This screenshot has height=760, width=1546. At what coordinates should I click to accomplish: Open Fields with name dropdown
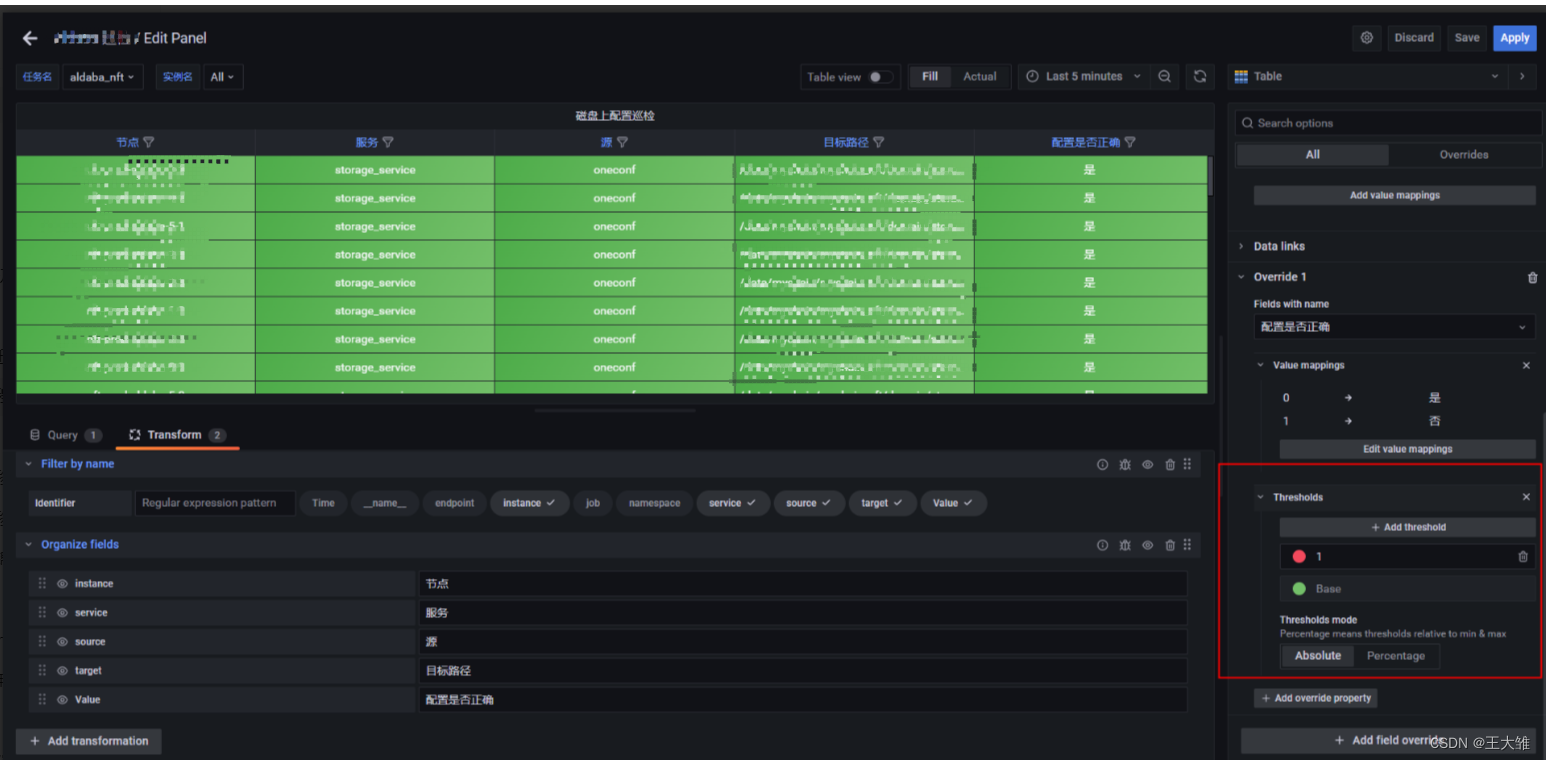click(1394, 327)
